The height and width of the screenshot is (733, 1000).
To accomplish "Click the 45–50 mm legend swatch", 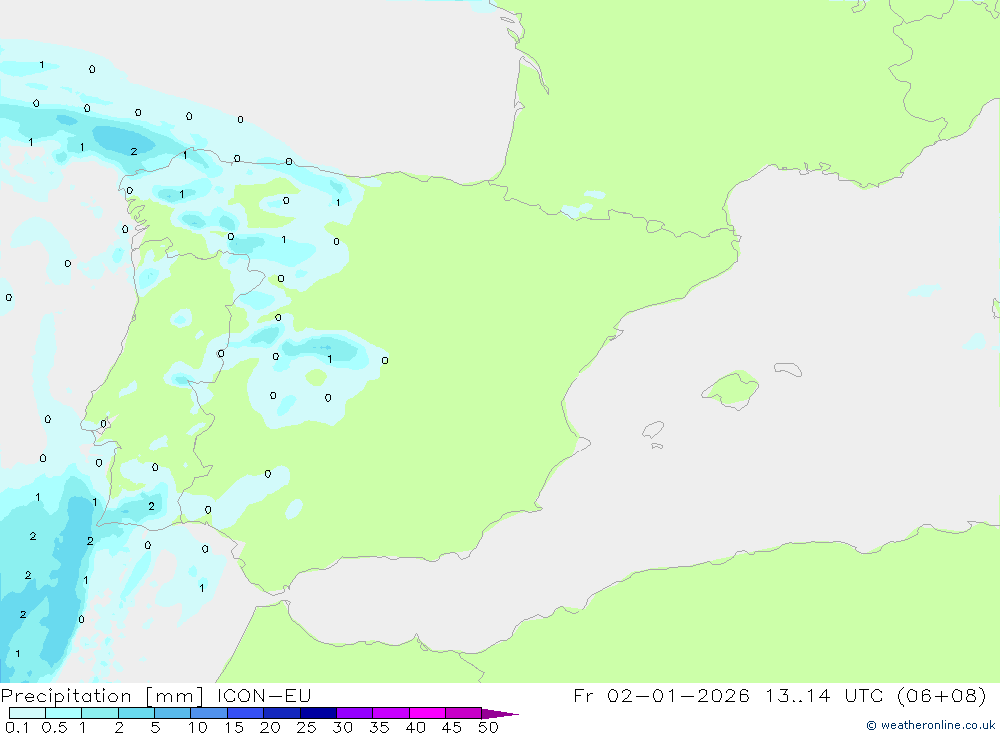I will pos(464,713).
